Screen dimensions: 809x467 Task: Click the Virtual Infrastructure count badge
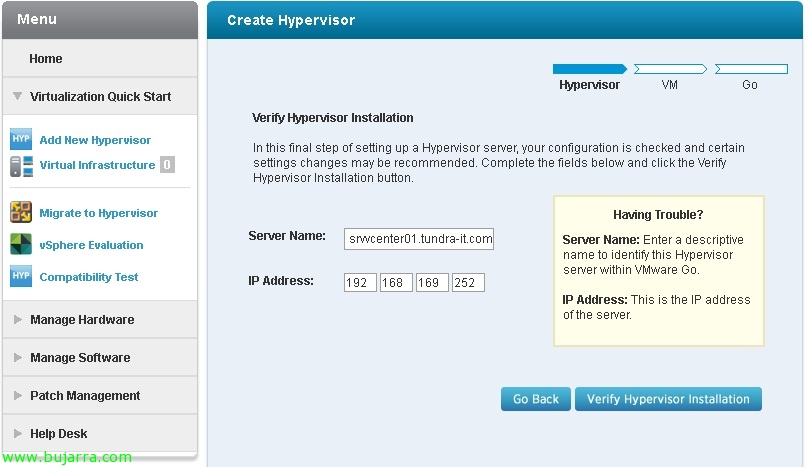tap(167, 165)
